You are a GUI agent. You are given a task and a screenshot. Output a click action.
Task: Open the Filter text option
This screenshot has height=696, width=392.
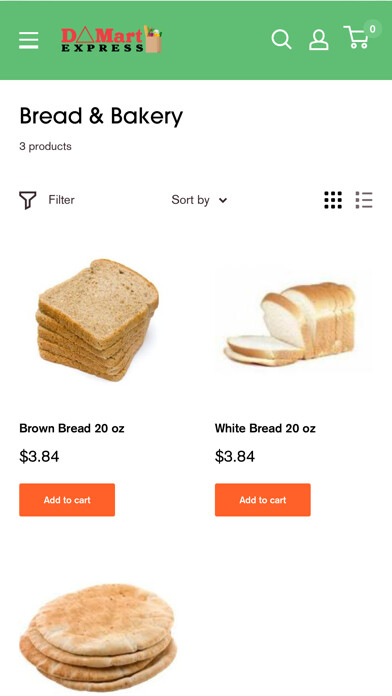[x=61, y=200]
